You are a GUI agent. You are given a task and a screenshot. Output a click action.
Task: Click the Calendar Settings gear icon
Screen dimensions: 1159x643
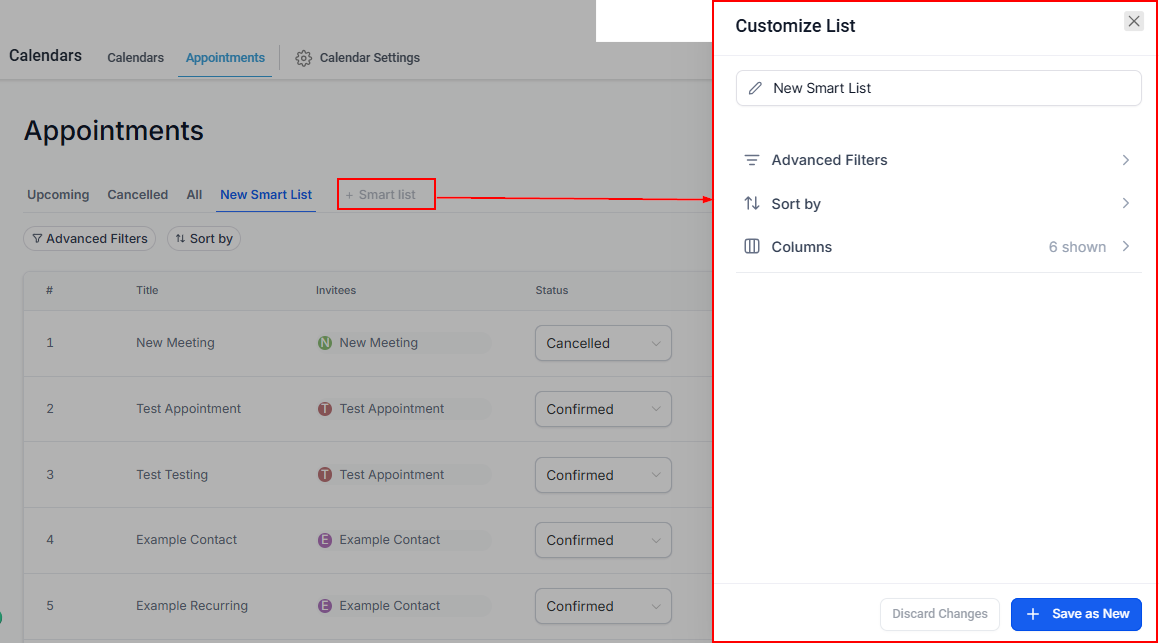(x=304, y=58)
